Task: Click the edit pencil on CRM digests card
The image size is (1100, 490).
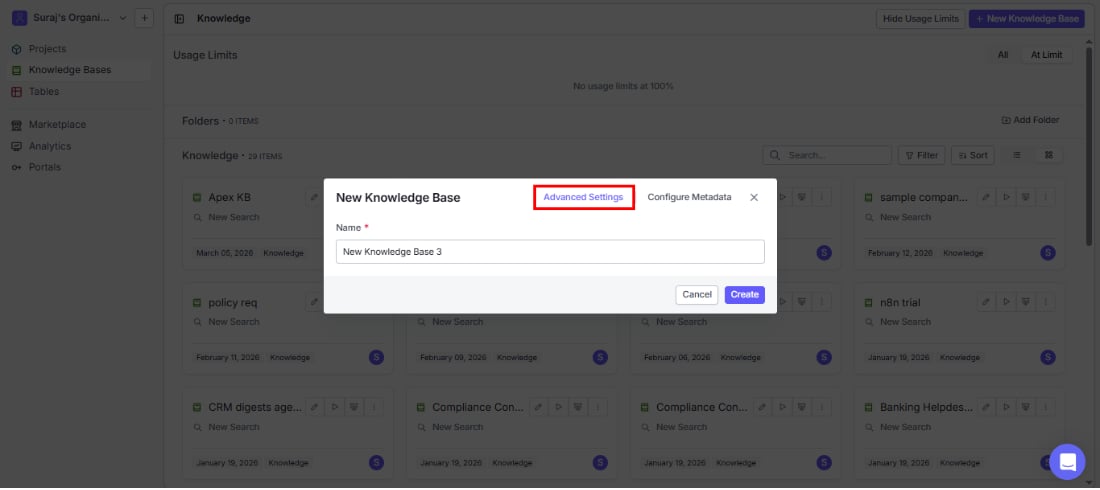Action: click(315, 407)
